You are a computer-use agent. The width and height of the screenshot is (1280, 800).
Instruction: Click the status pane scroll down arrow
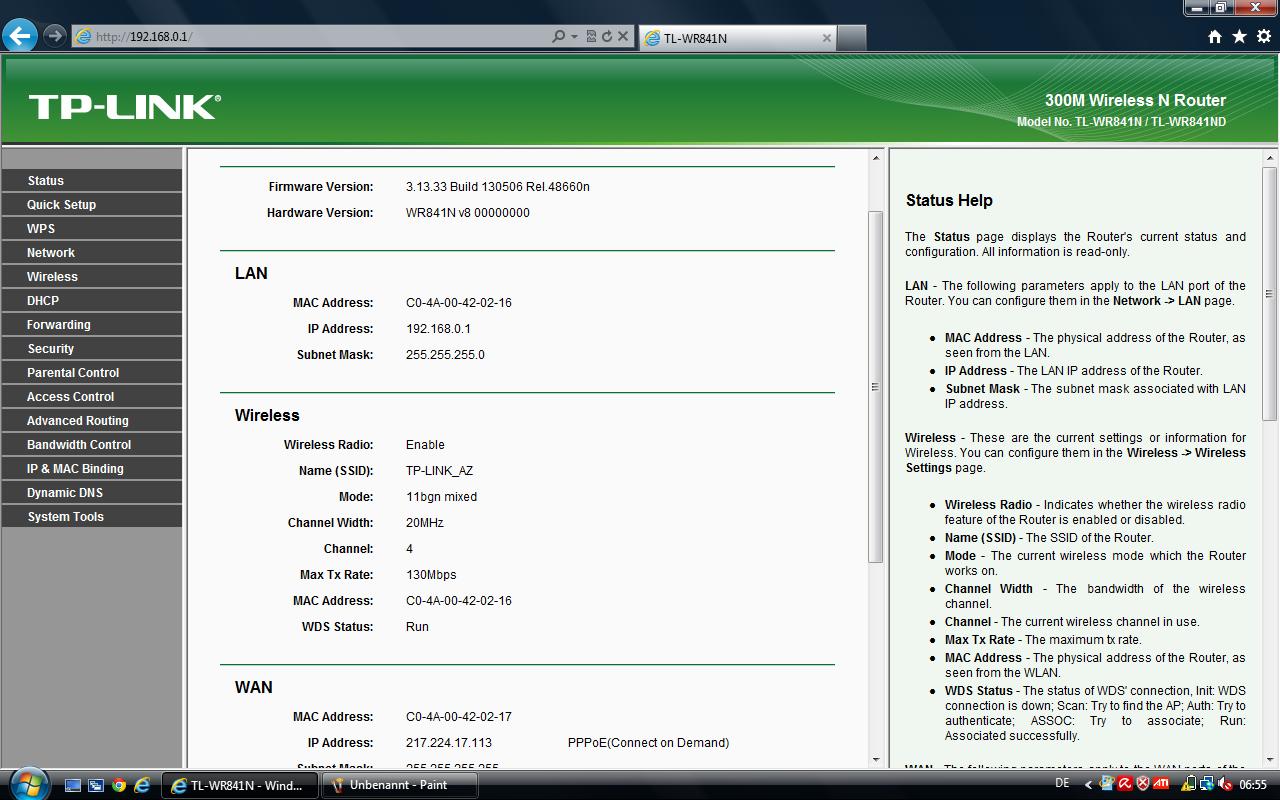(875, 759)
